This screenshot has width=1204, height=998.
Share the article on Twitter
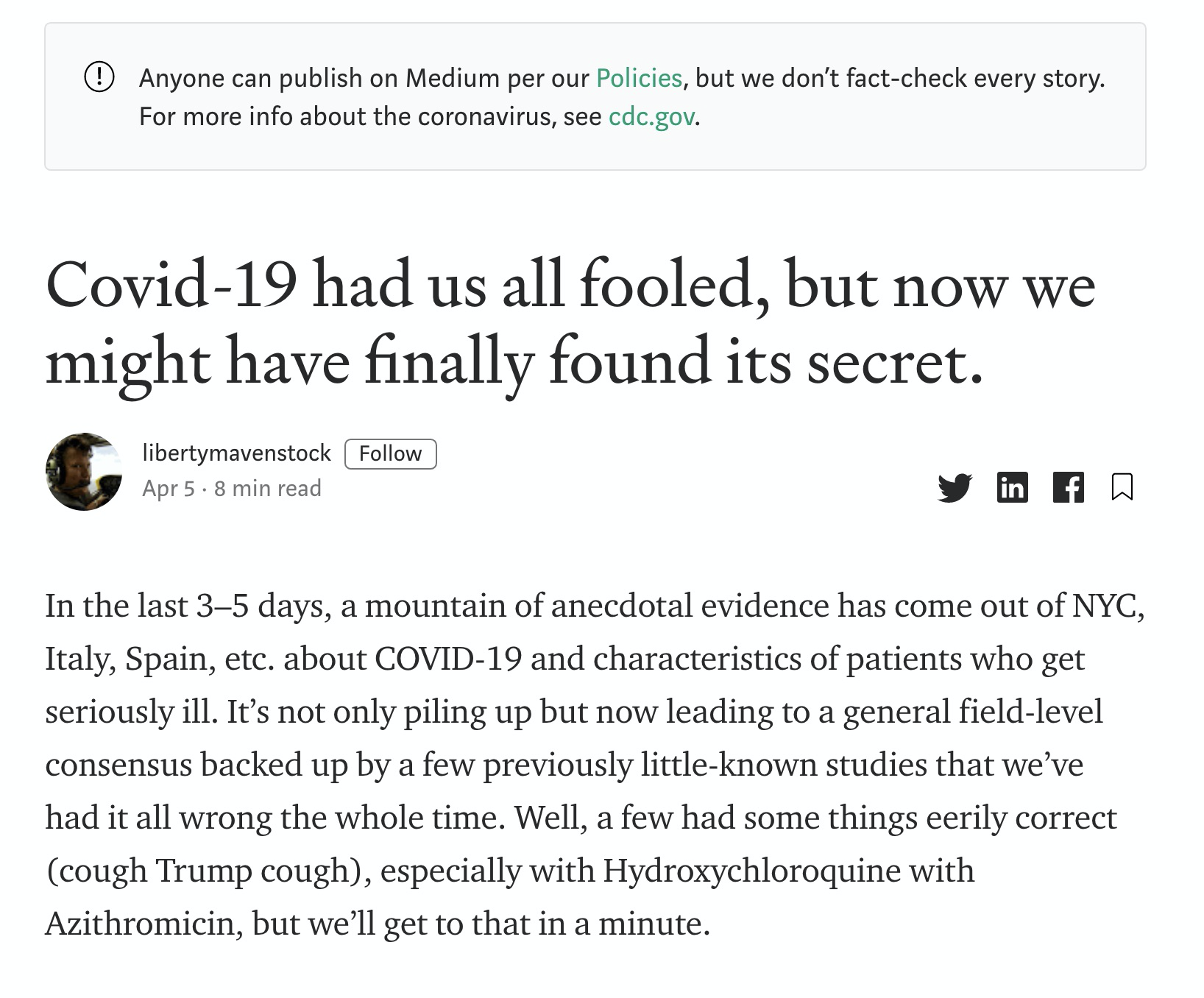(x=955, y=488)
